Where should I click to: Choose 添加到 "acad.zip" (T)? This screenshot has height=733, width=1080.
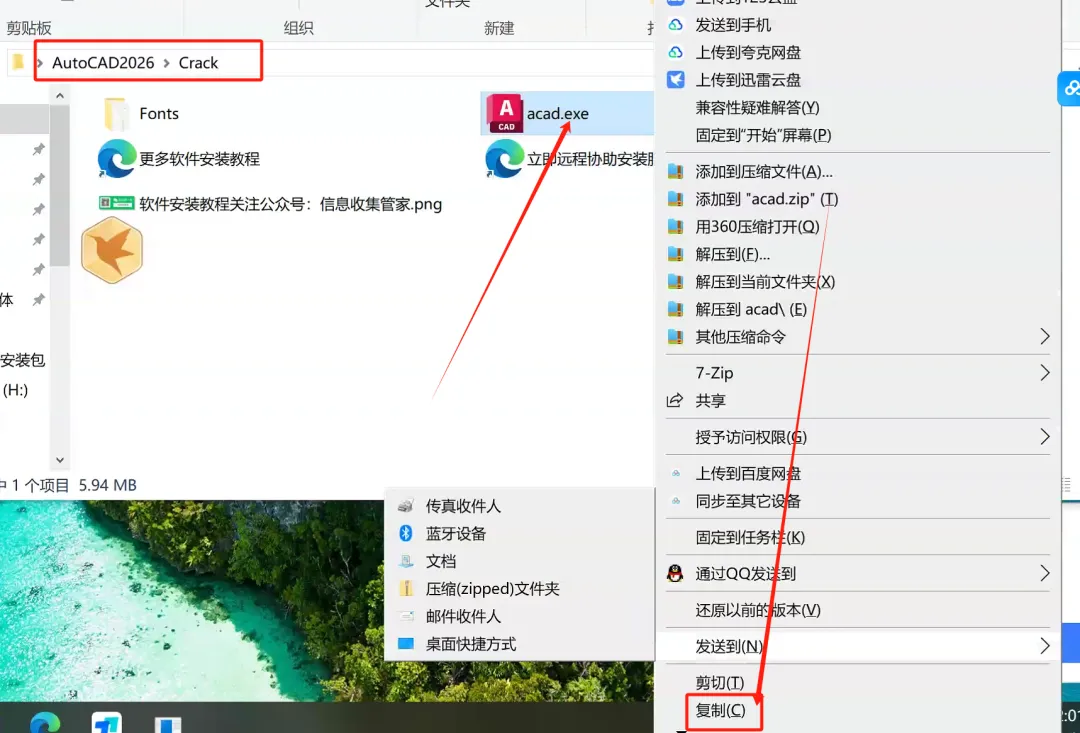[x=767, y=199]
